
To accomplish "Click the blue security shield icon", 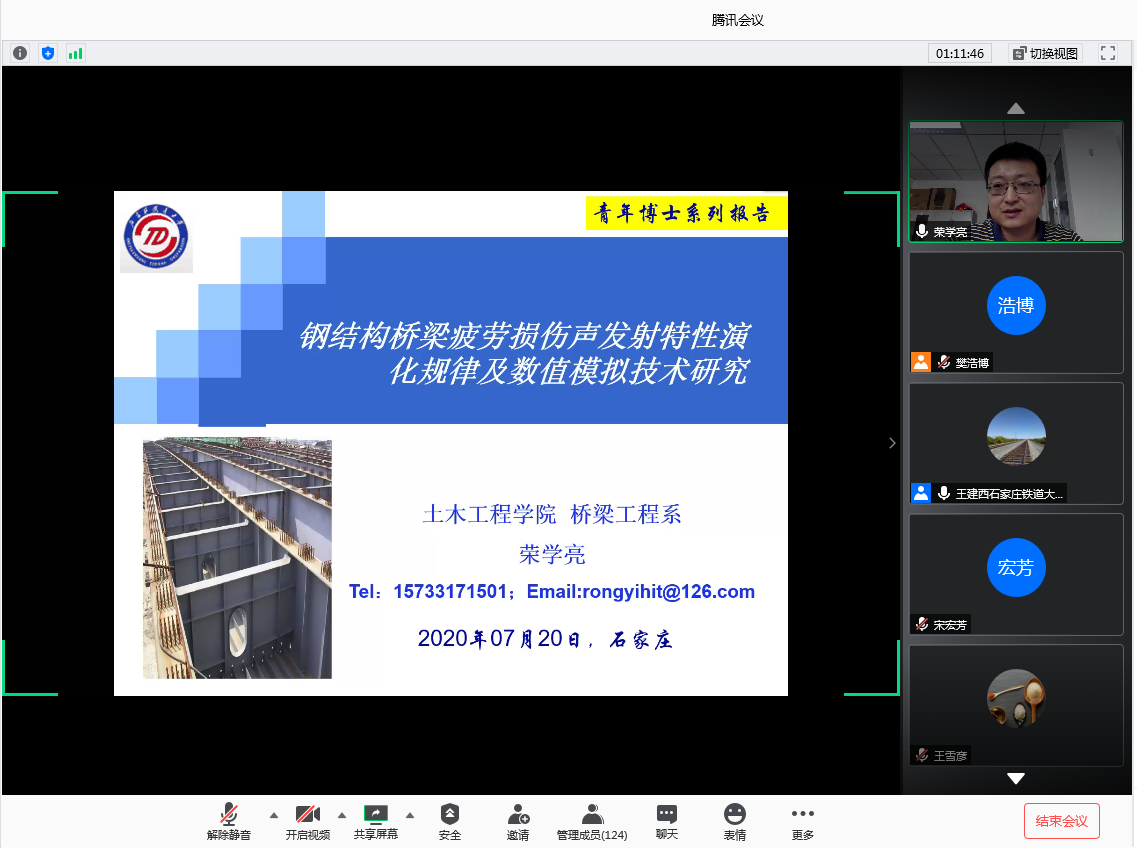I will (48, 53).
